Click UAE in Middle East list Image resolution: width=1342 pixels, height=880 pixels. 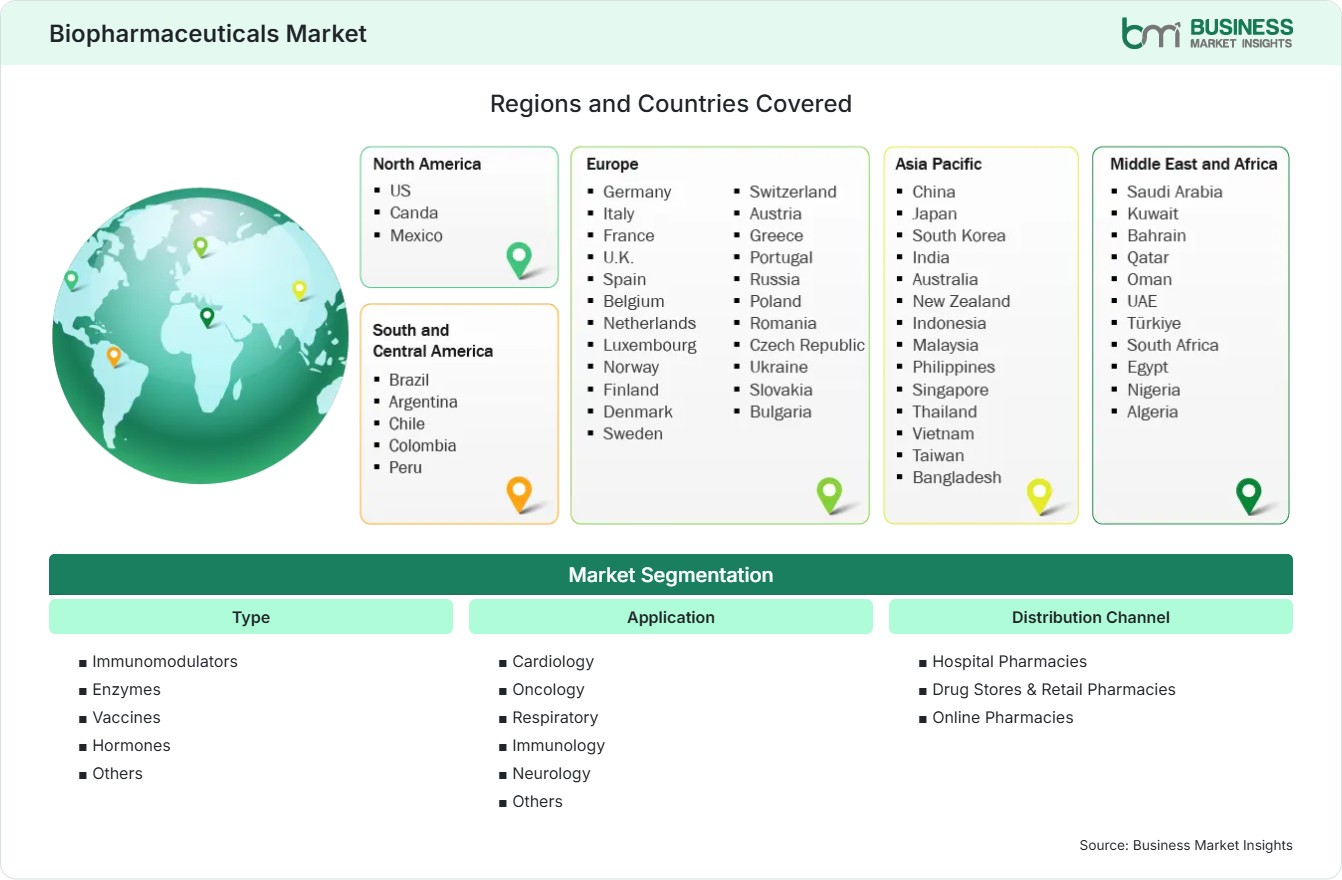pyautogui.click(x=1142, y=302)
